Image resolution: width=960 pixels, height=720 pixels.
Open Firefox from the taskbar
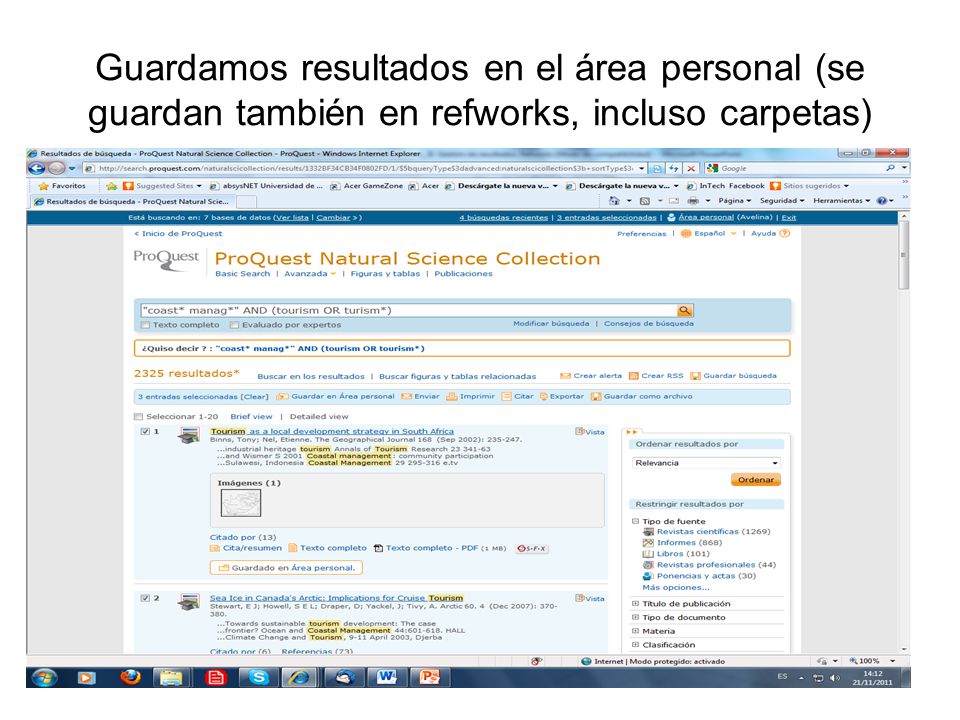pyautogui.click(x=130, y=677)
